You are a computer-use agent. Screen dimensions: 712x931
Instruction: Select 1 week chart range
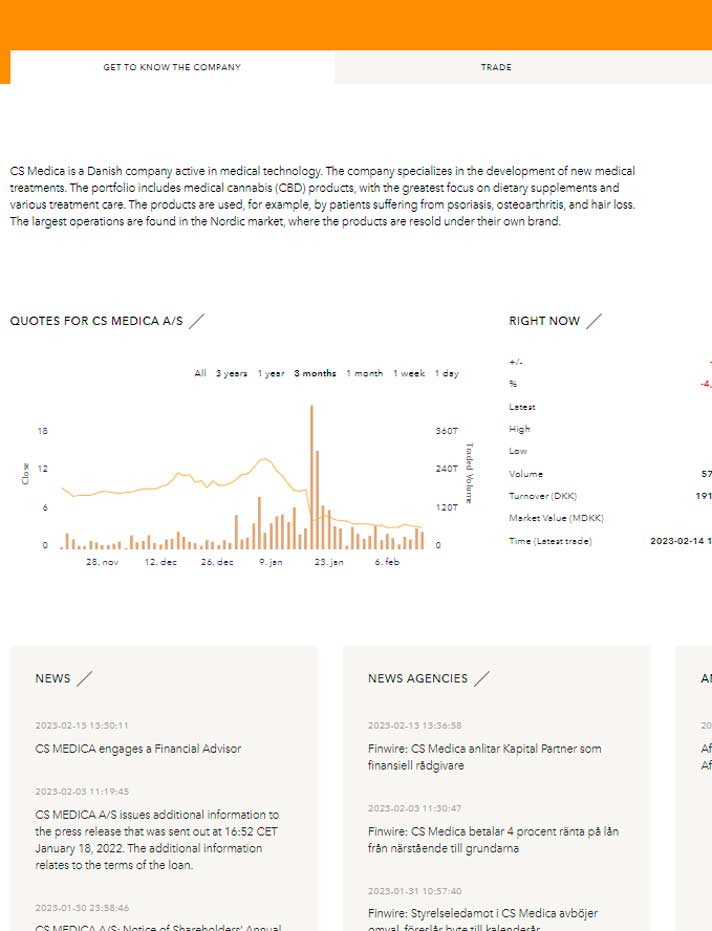click(x=409, y=373)
